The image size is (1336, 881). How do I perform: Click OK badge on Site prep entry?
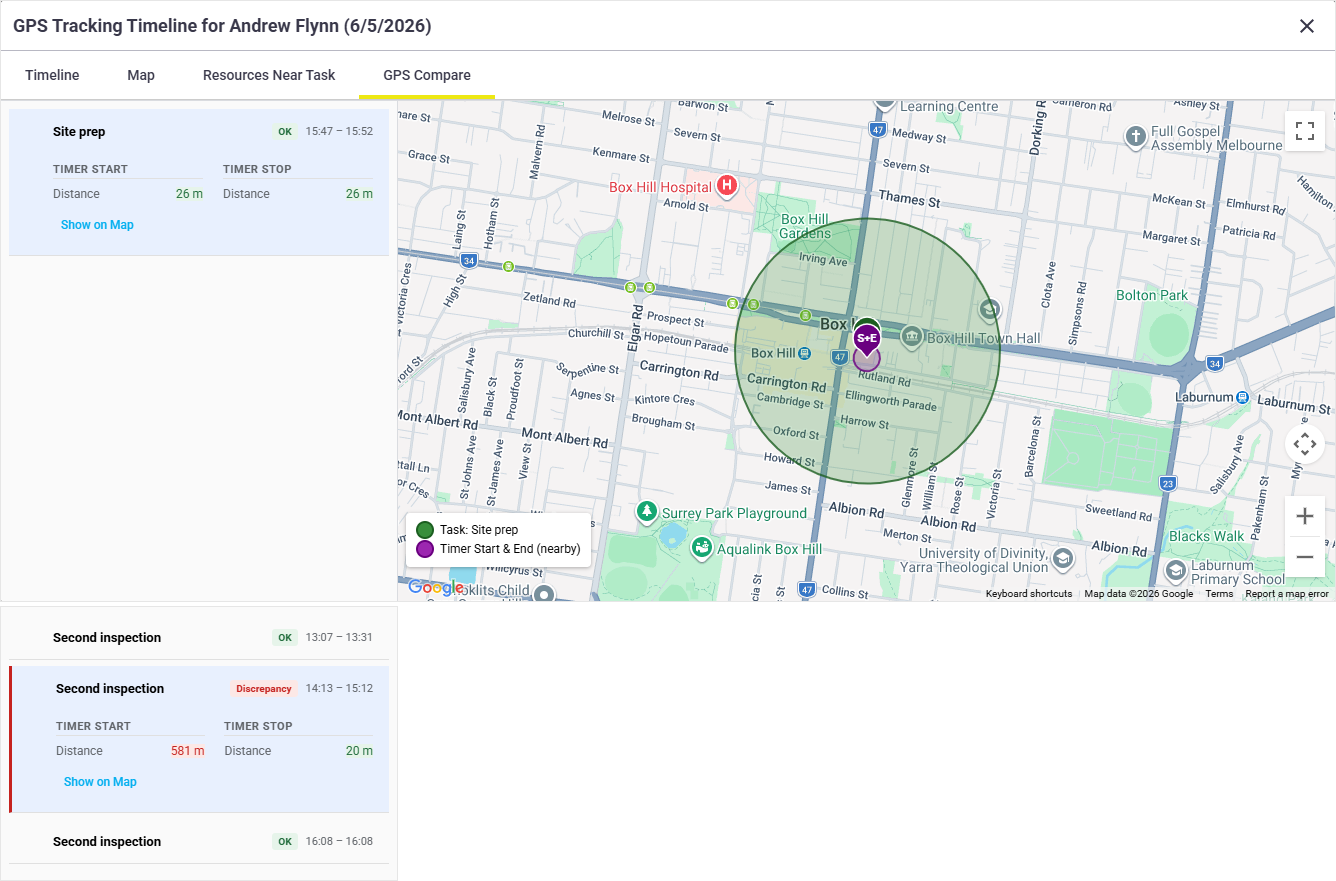click(285, 132)
